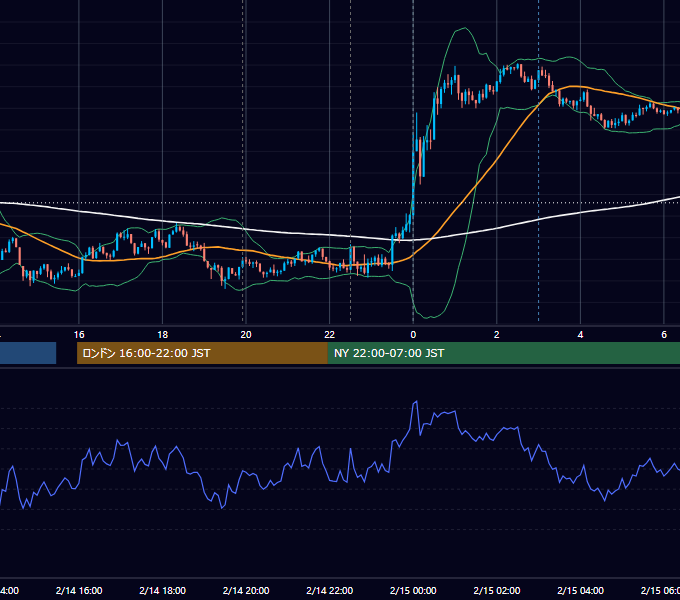Click the hour label 22 on price chart axis

(x=330, y=335)
